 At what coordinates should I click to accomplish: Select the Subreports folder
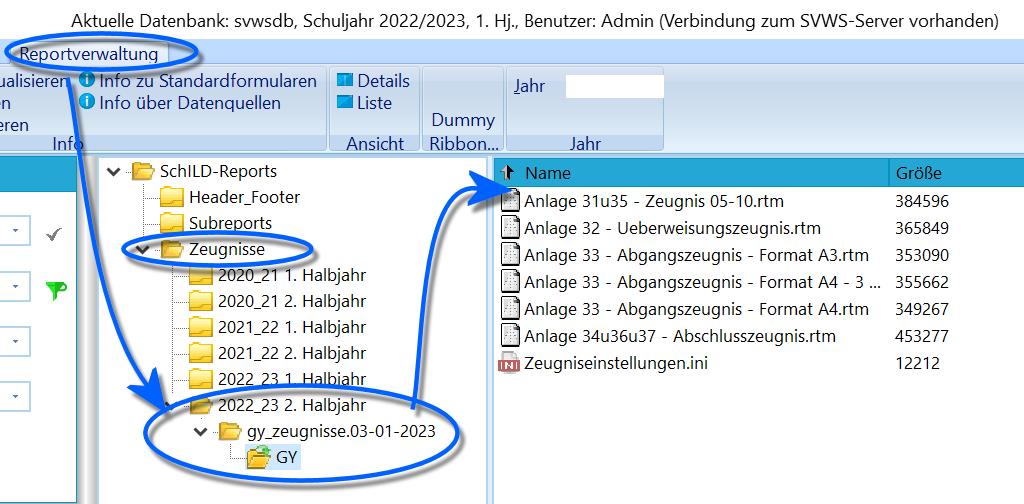point(231,223)
